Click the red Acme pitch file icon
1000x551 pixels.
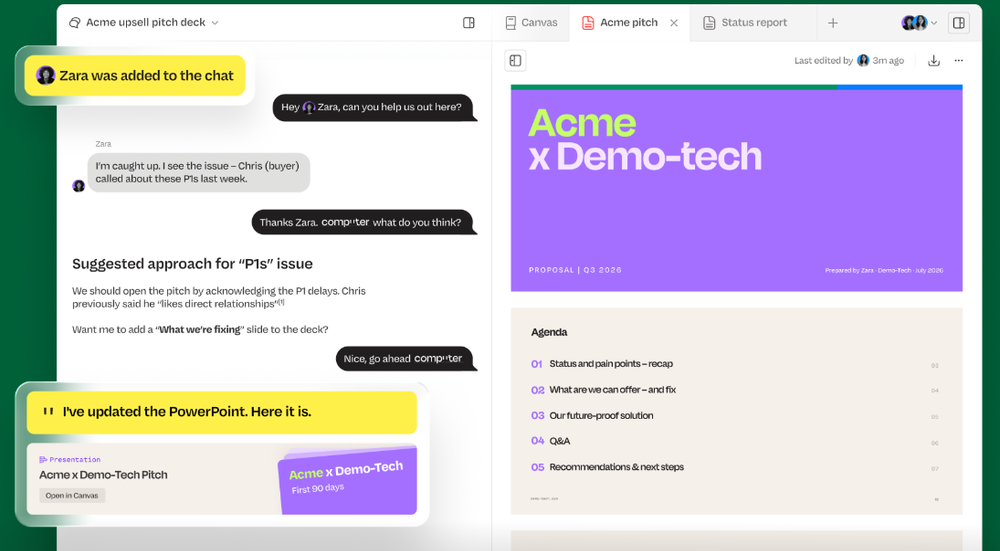click(x=588, y=23)
